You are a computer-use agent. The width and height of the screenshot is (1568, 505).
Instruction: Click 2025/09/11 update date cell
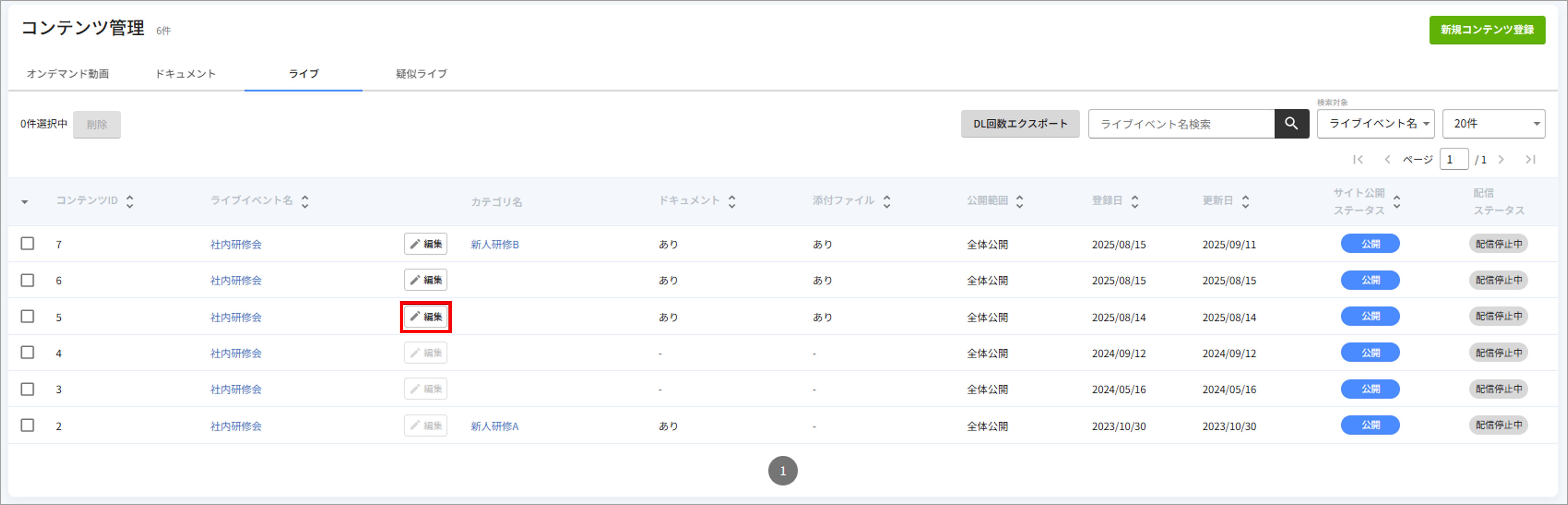click(1229, 244)
